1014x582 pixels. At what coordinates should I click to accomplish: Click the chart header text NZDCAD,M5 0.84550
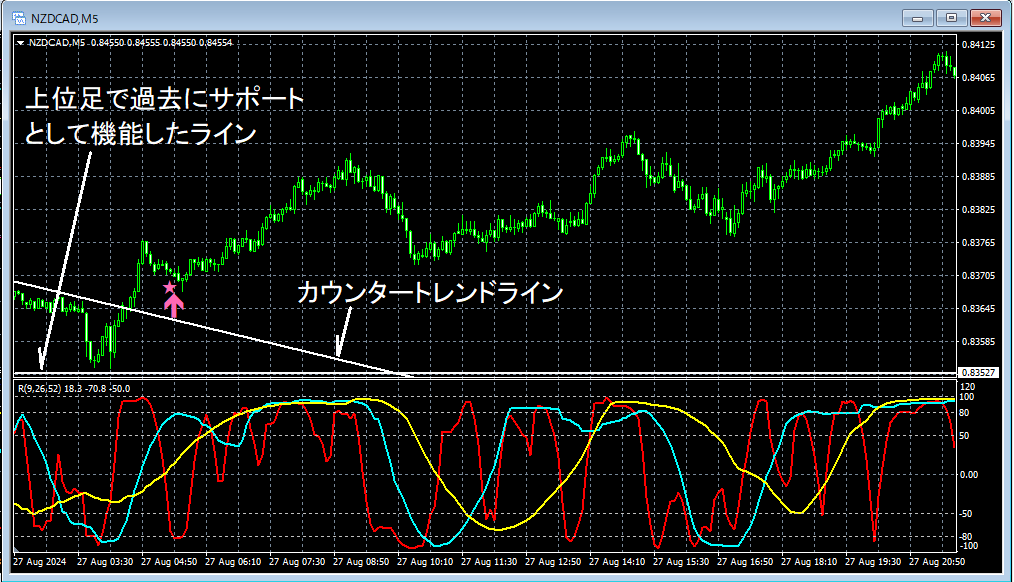tap(76, 43)
